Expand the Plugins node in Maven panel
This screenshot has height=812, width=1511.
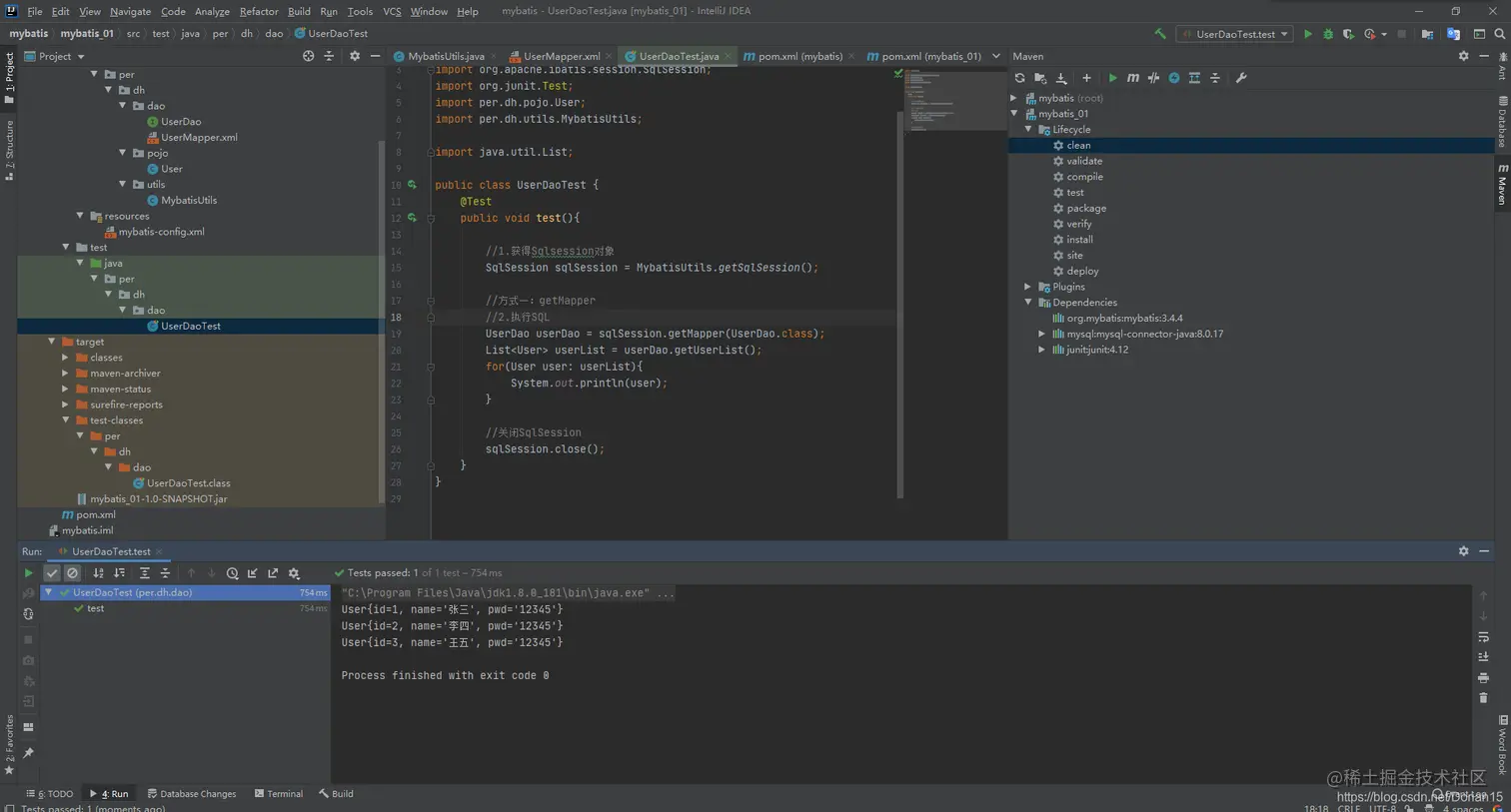[1028, 287]
